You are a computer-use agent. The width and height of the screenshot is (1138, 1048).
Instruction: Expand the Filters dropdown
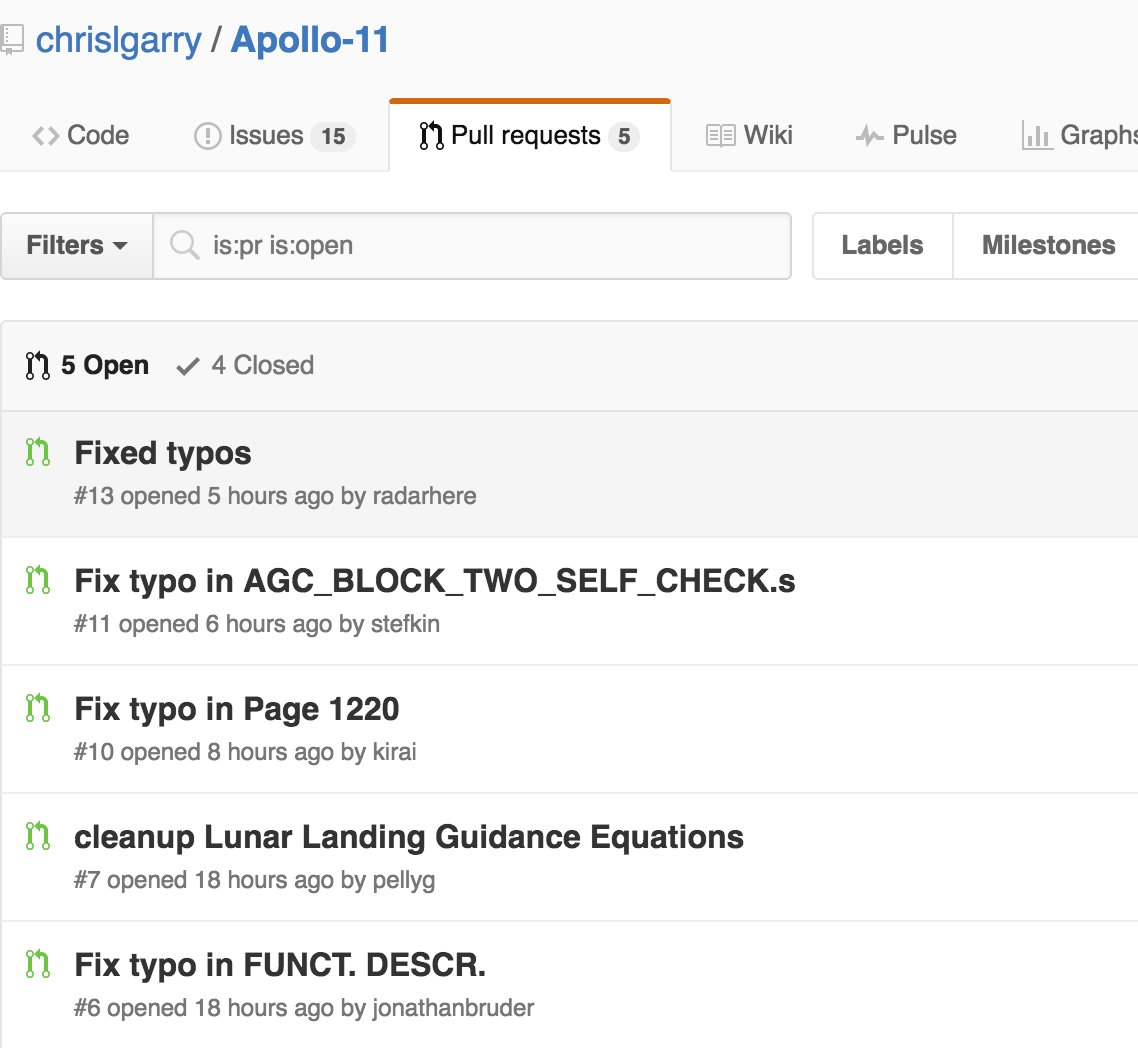77,246
